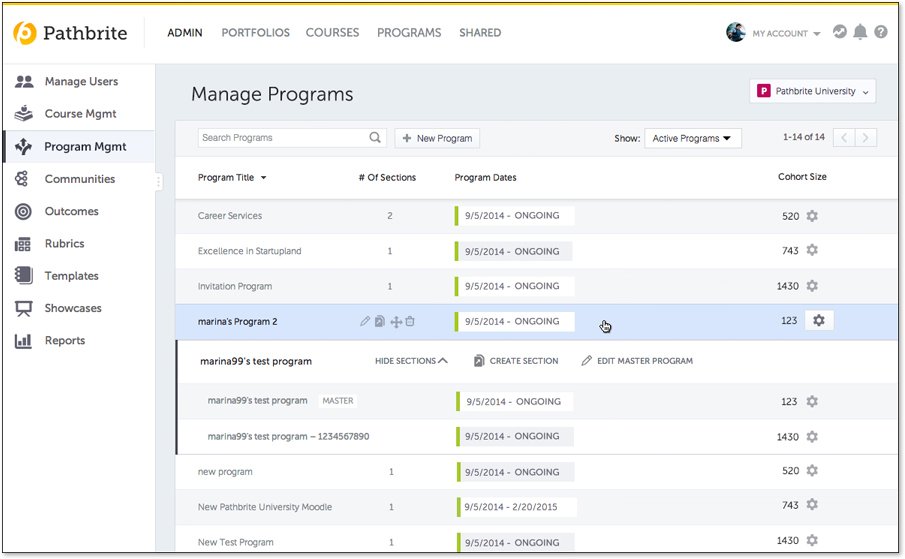Screen dimensions: 905x559
Task: Click the copy icon on marina's Program 2
Action: [x=380, y=321]
